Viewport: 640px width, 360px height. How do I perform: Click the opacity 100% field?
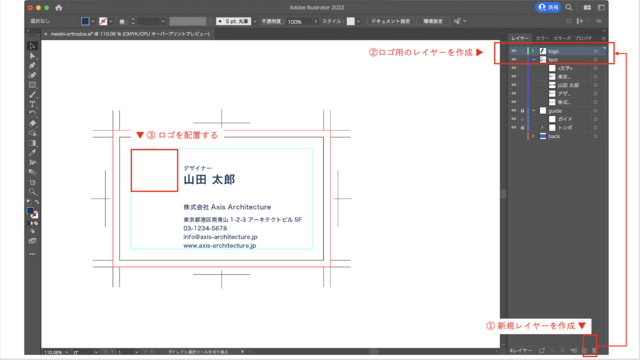click(299, 22)
